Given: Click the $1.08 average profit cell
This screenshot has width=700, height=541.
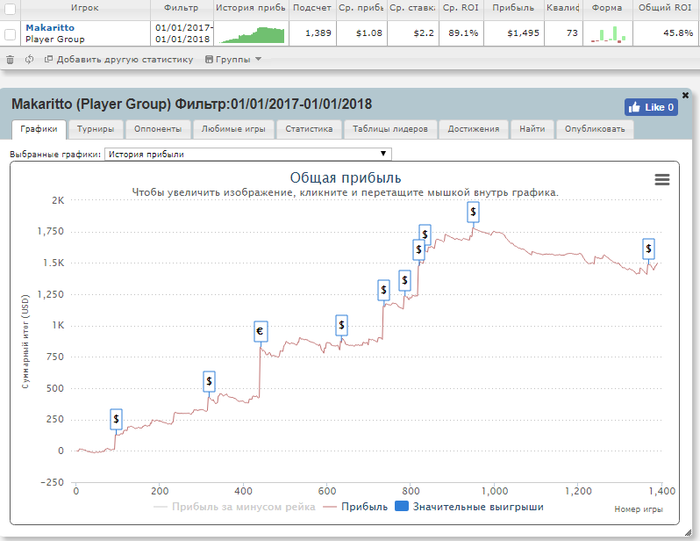Looking at the screenshot, I should 362,33.
